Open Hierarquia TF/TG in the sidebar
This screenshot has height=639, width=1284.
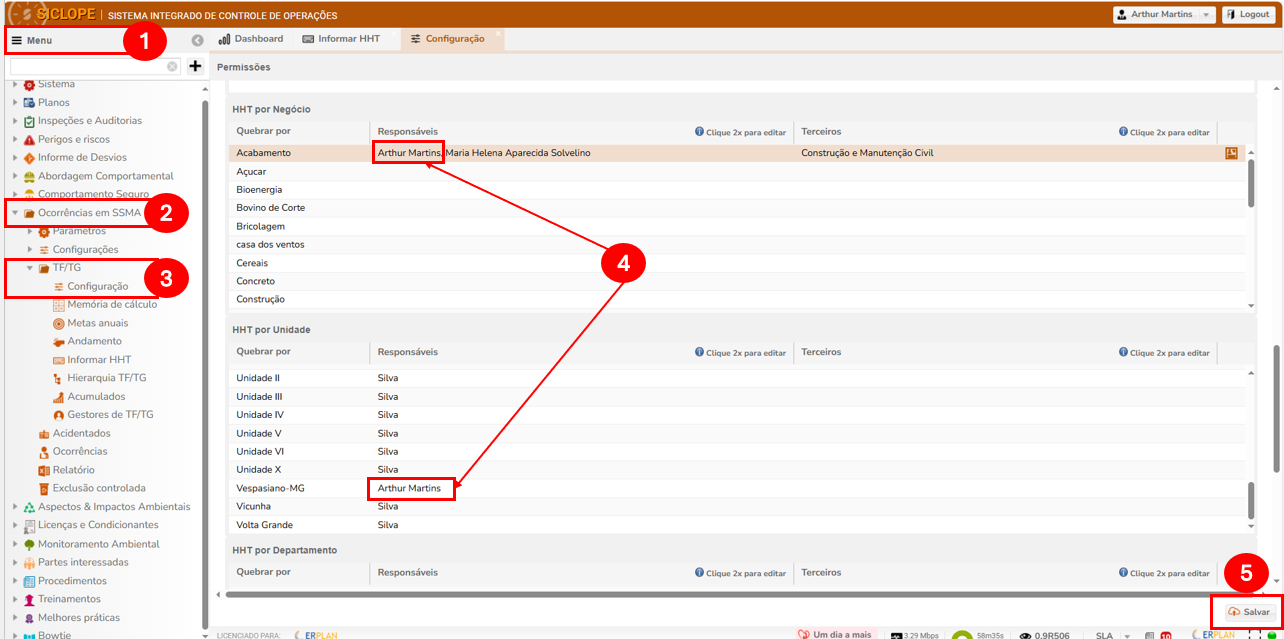(106, 378)
